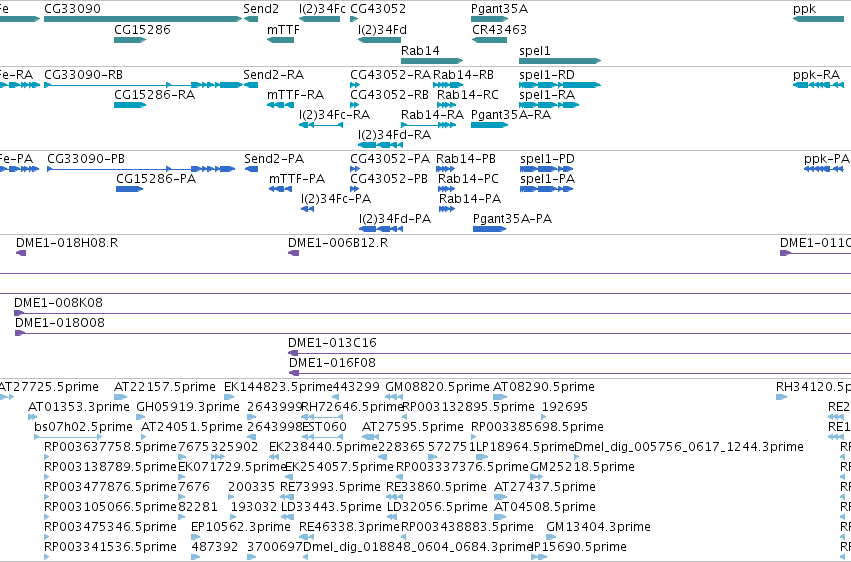Click the mTTF gene feature

pyautogui.click(x=280, y=40)
